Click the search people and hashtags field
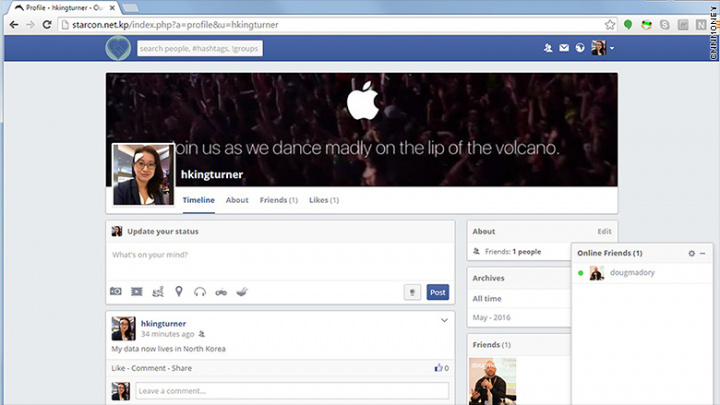The width and height of the screenshot is (720, 405). coord(199,48)
